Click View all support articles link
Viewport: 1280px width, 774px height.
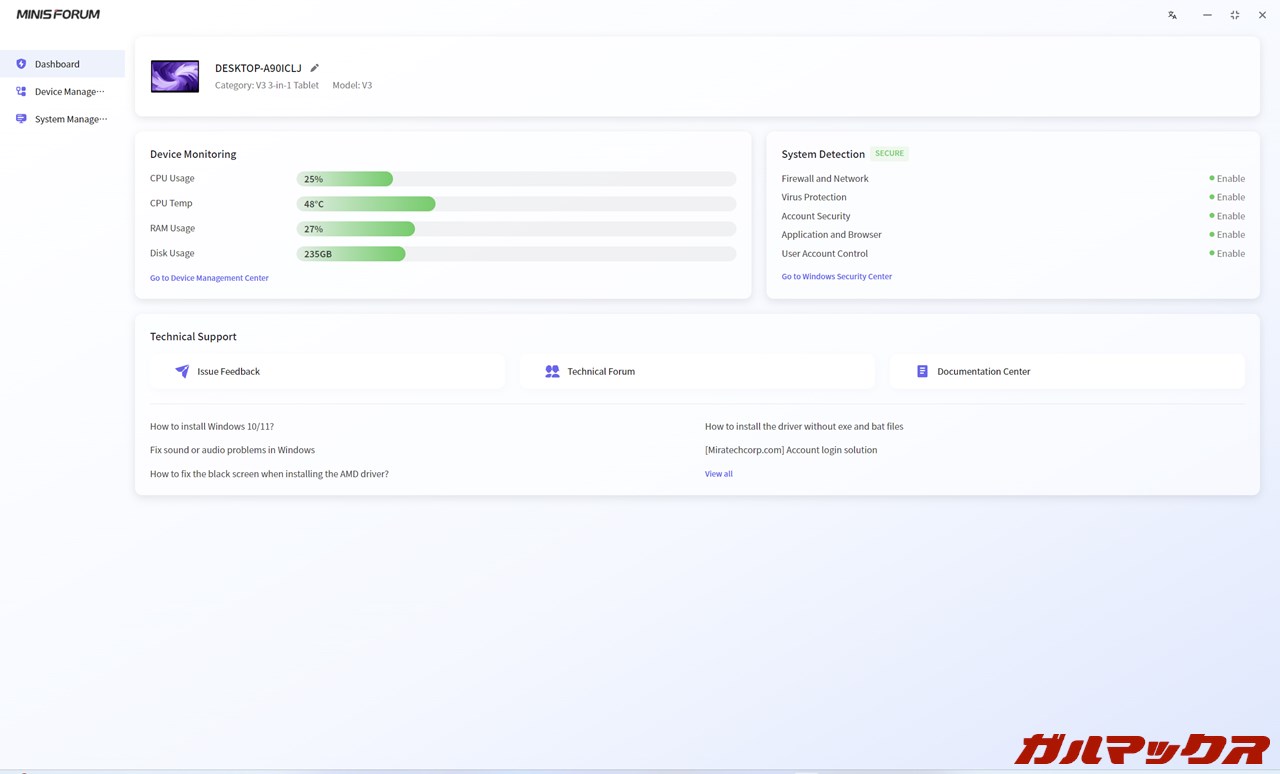coord(718,474)
